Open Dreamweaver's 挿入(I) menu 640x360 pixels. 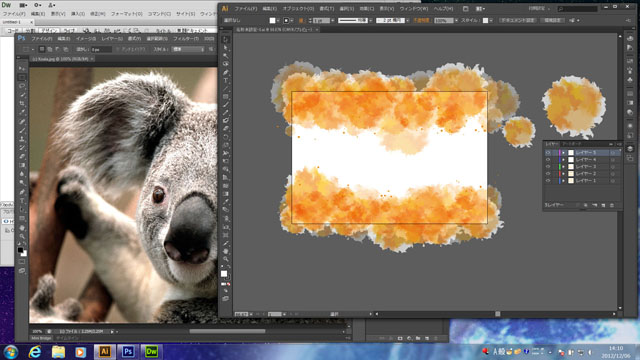tap(78, 13)
